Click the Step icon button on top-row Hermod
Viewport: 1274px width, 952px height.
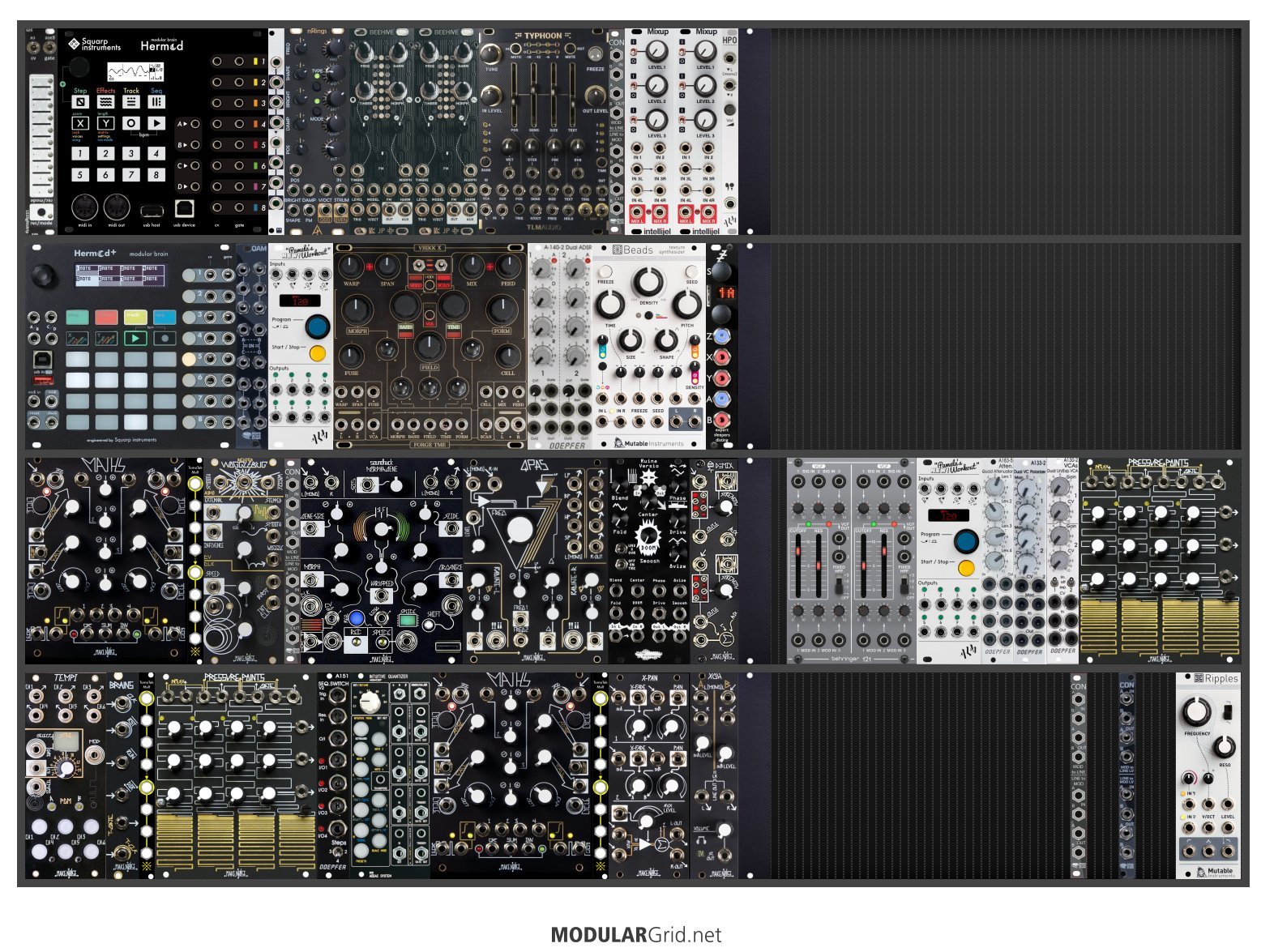click(x=80, y=102)
